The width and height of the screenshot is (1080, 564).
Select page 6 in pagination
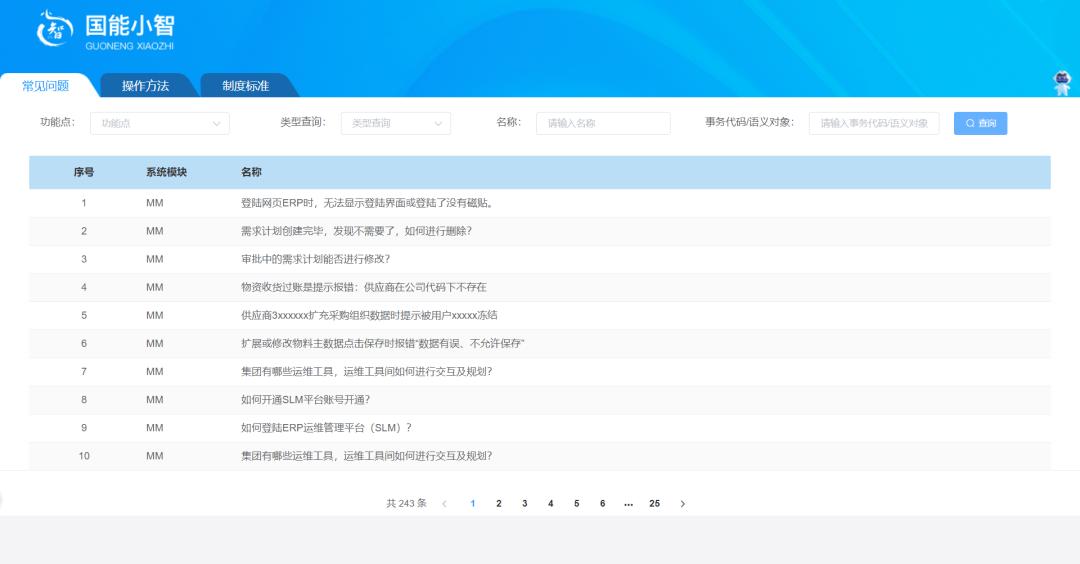[x=602, y=504]
